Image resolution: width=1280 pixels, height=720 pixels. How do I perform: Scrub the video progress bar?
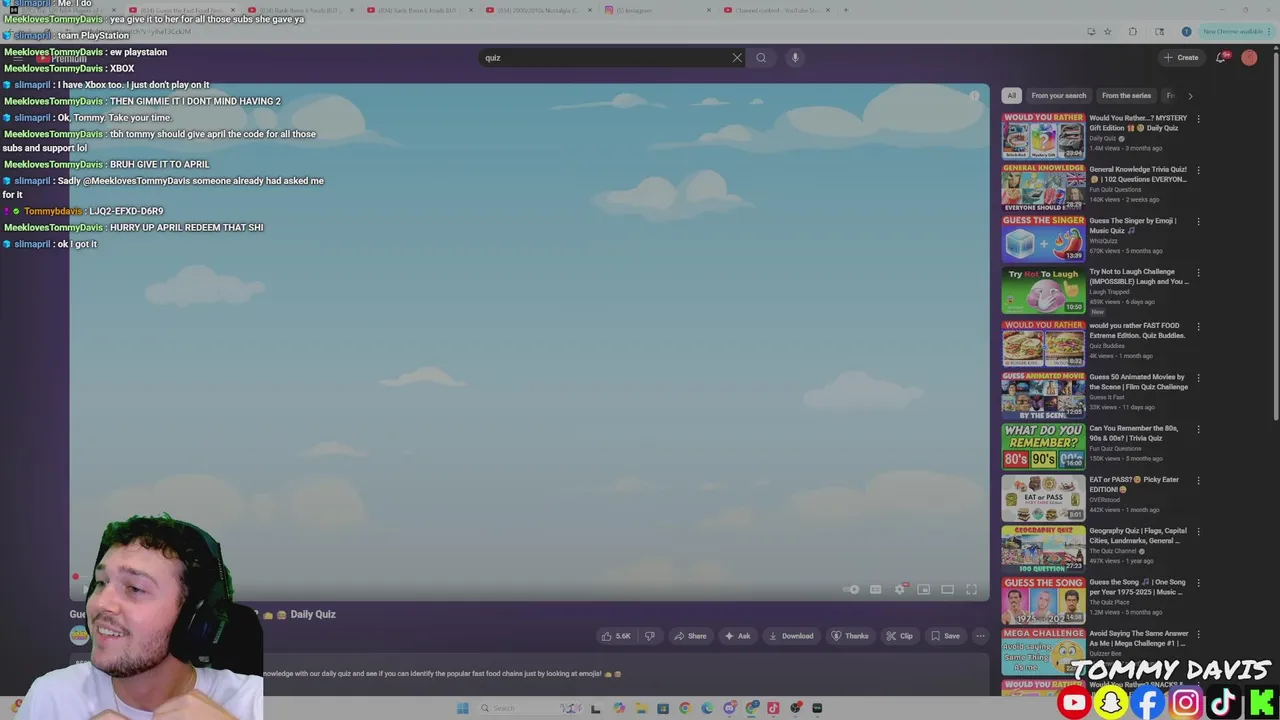click(530, 577)
